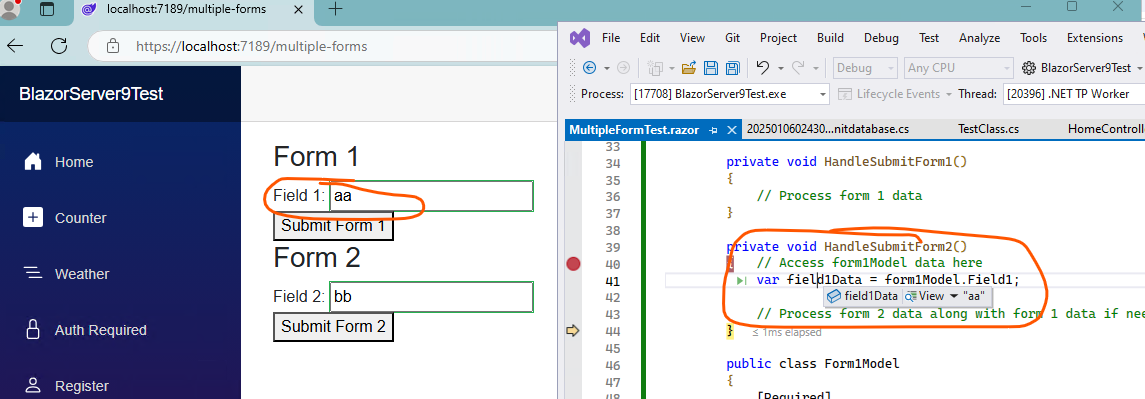Open the View menu in Visual Studio
The height and width of the screenshot is (399, 1145).
point(692,38)
